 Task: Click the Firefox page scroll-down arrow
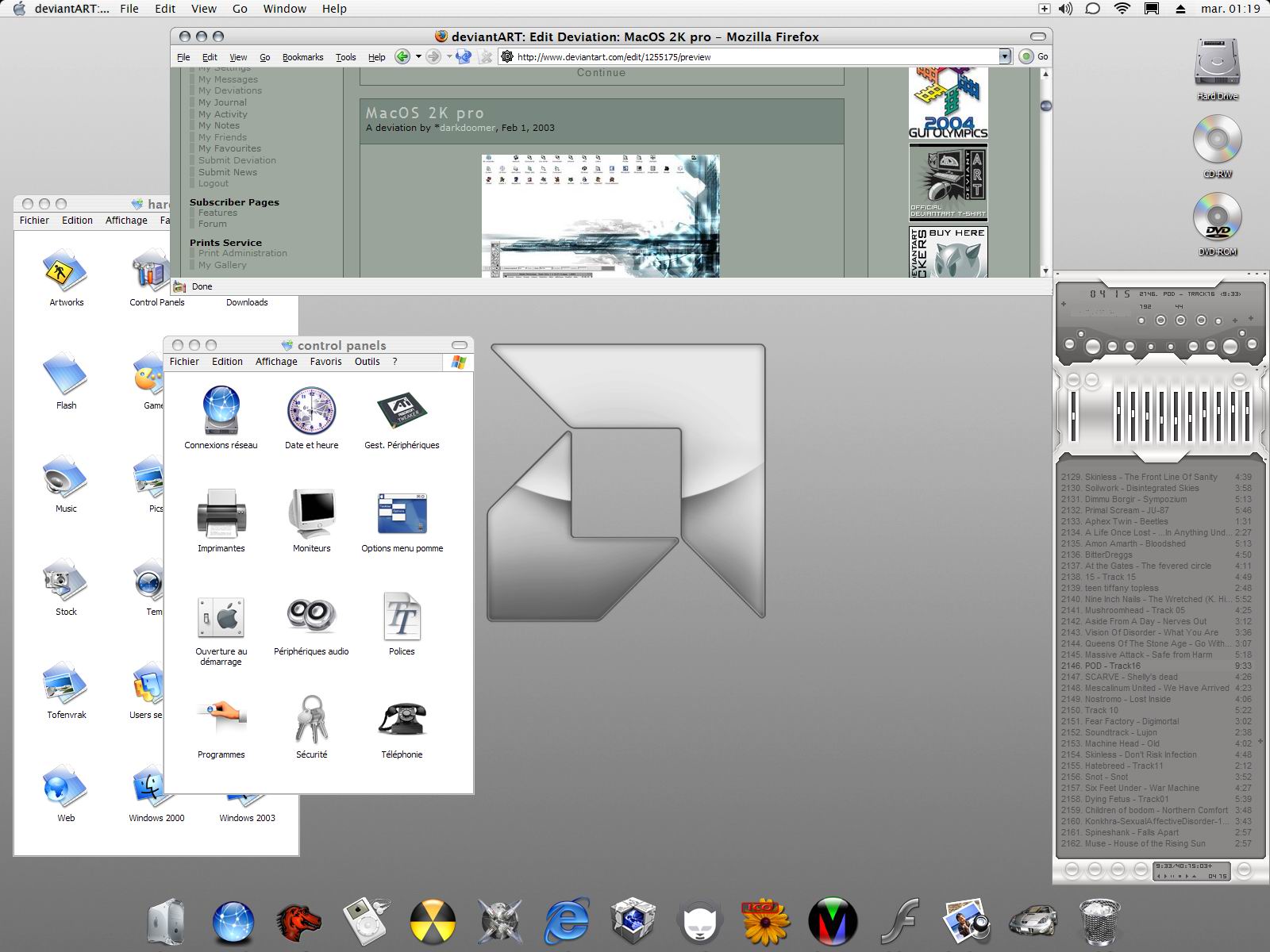click(x=1045, y=271)
